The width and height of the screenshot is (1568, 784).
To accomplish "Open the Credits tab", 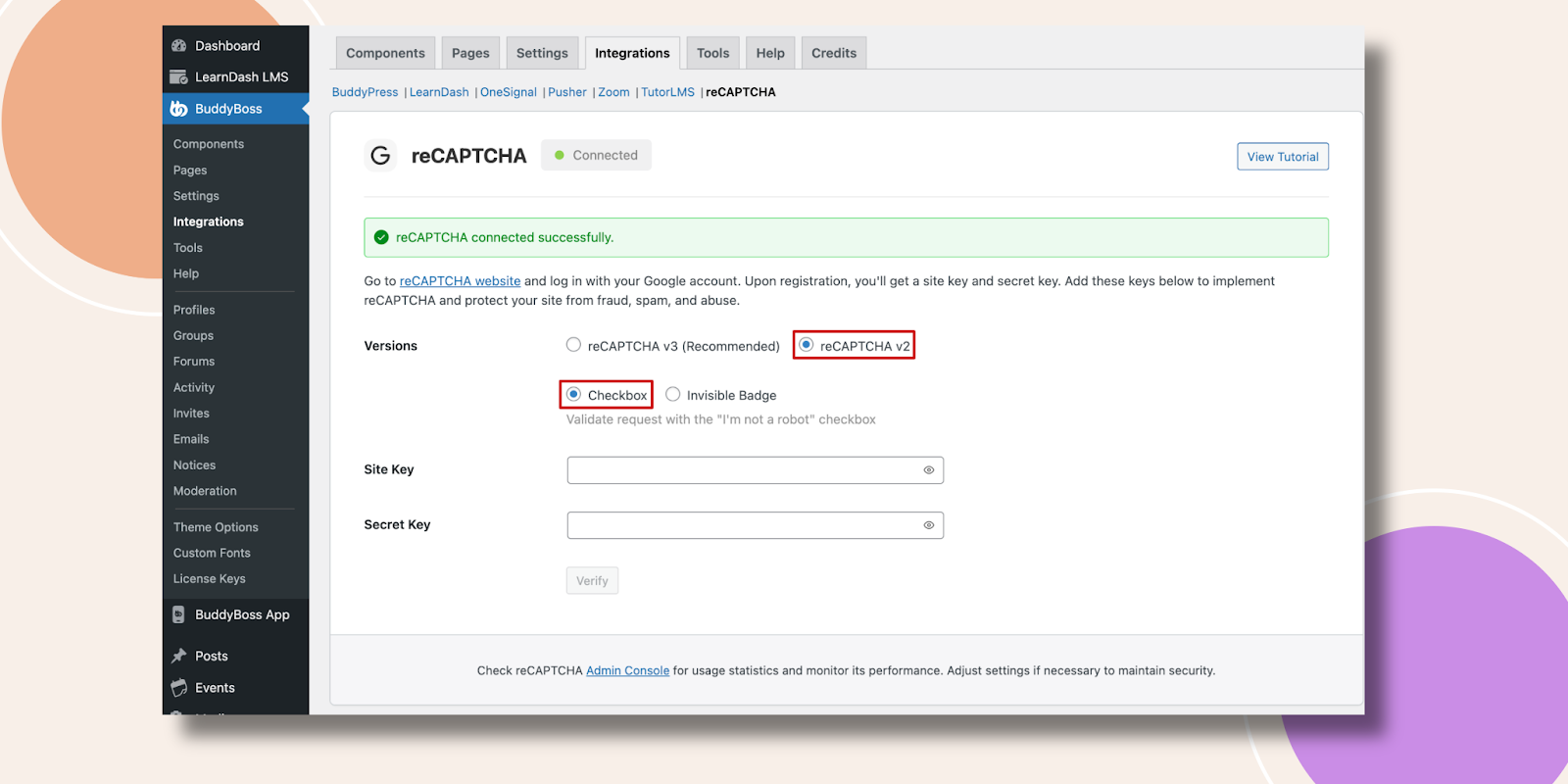I will tap(834, 53).
